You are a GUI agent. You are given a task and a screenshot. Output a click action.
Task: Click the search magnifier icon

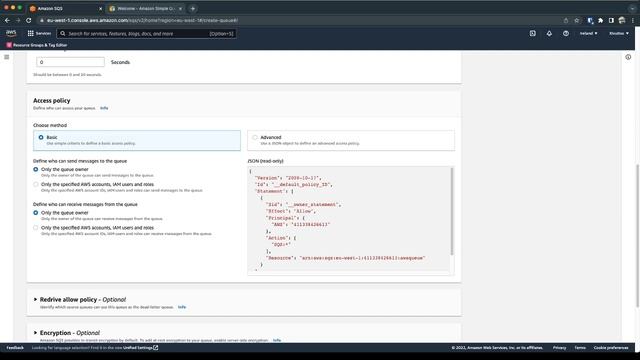pyautogui.click(x=63, y=33)
